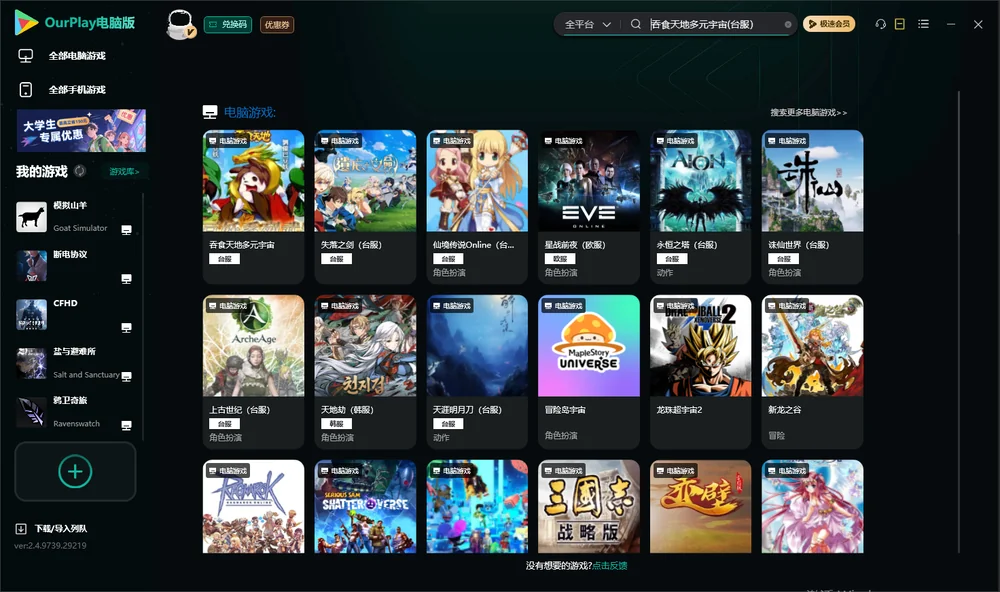The width and height of the screenshot is (1000, 592).
Task: Focus the search input field
Action: 716,24
